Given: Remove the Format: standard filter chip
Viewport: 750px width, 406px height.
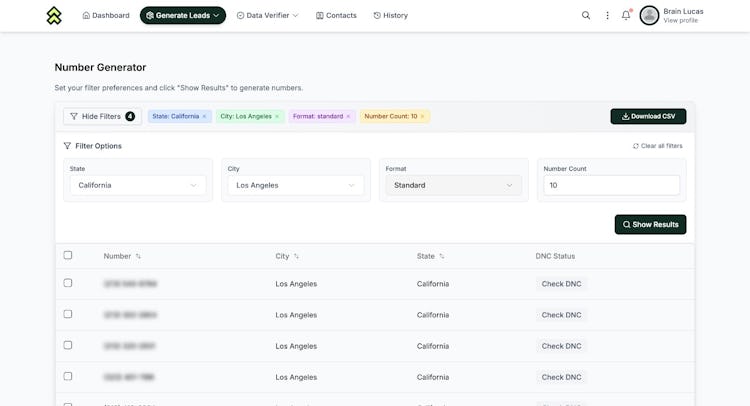Looking at the screenshot, I should pyautogui.click(x=348, y=116).
